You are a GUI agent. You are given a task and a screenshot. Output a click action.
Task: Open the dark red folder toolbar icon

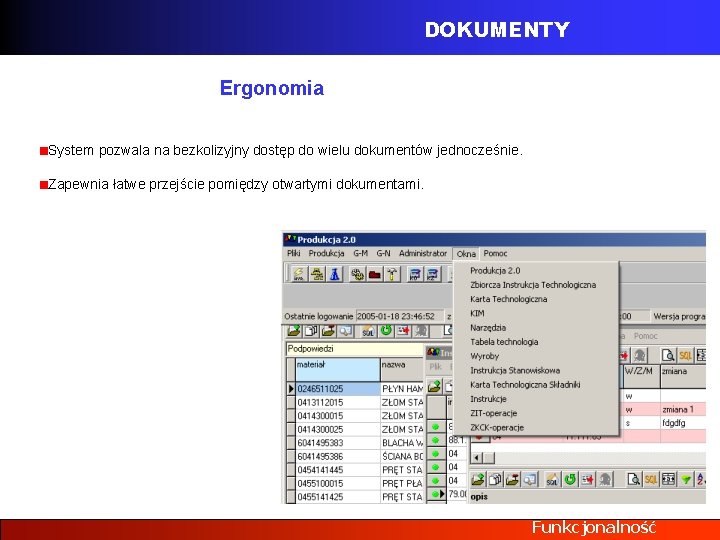pyautogui.click(x=375, y=274)
